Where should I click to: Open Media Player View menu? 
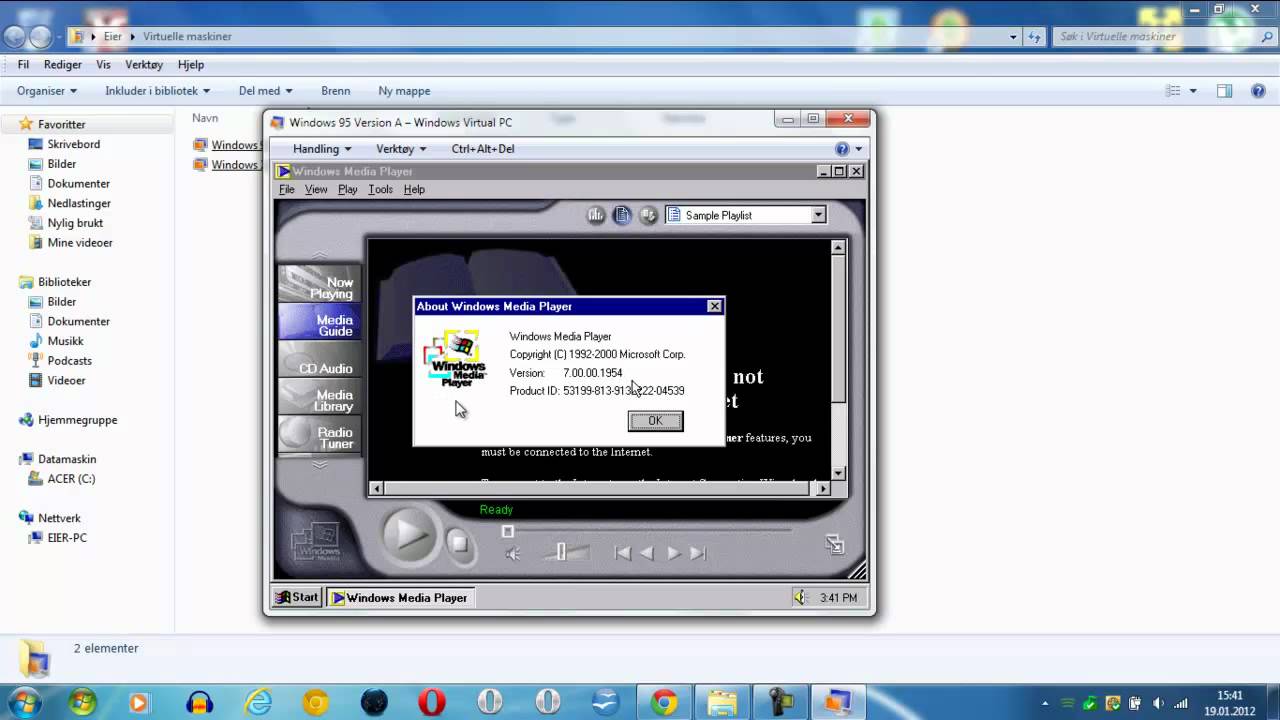[316, 189]
